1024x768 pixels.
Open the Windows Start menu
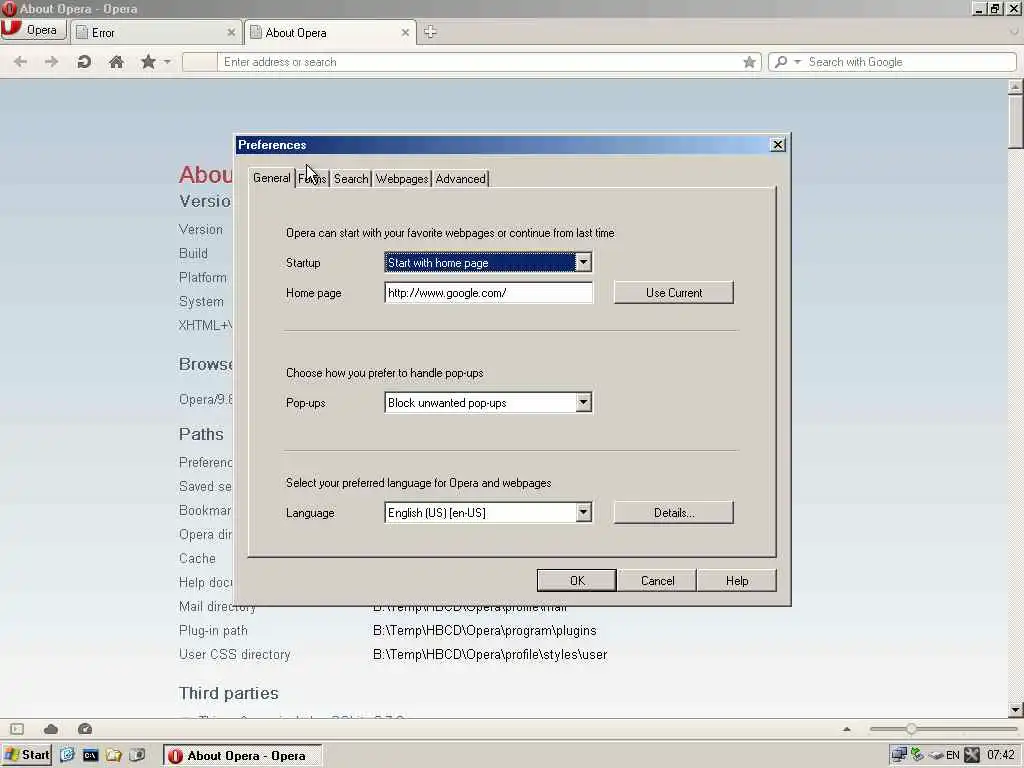(x=27, y=755)
